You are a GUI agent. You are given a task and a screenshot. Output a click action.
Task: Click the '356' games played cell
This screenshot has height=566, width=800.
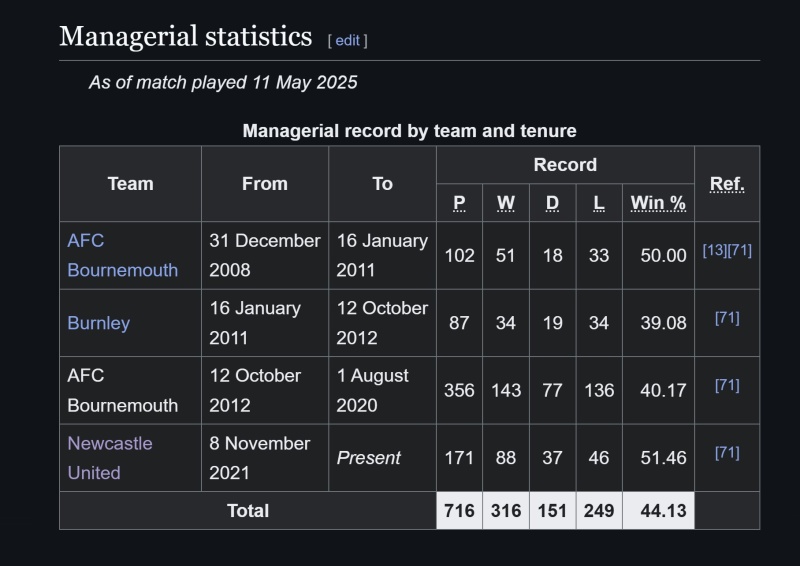pyautogui.click(x=459, y=390)
